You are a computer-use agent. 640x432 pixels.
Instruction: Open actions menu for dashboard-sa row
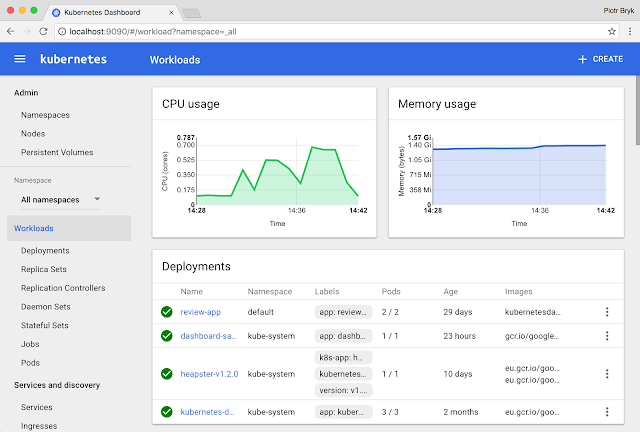pyautogui.click(x=606, y=337)
